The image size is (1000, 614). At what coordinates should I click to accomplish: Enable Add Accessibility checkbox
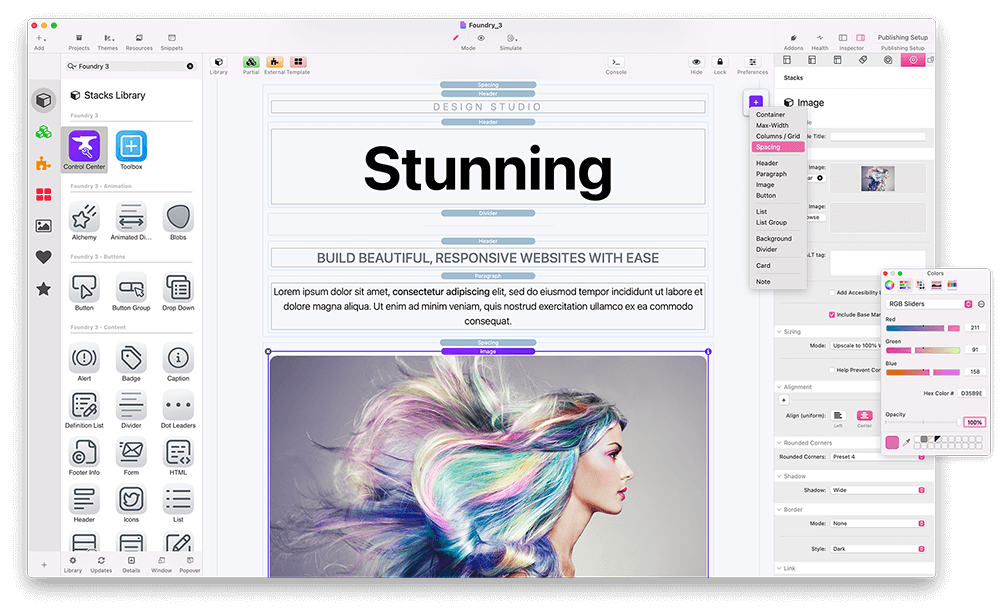pyautogui.click(x=832, y=293)
